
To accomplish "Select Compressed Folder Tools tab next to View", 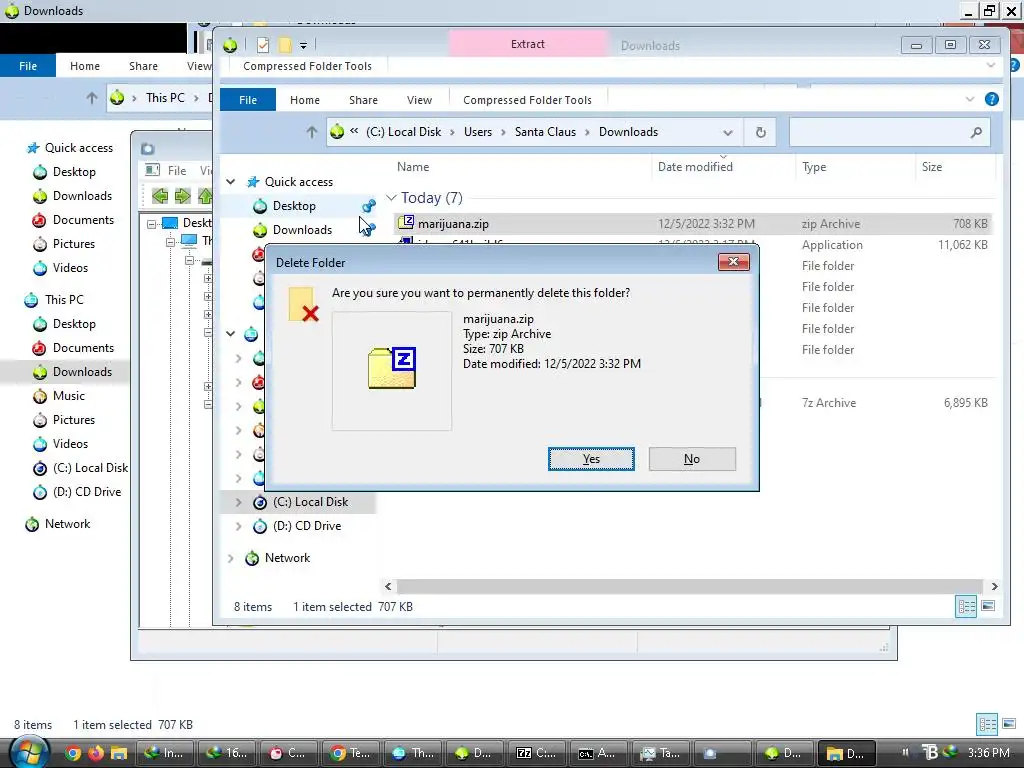I will 527,100.
